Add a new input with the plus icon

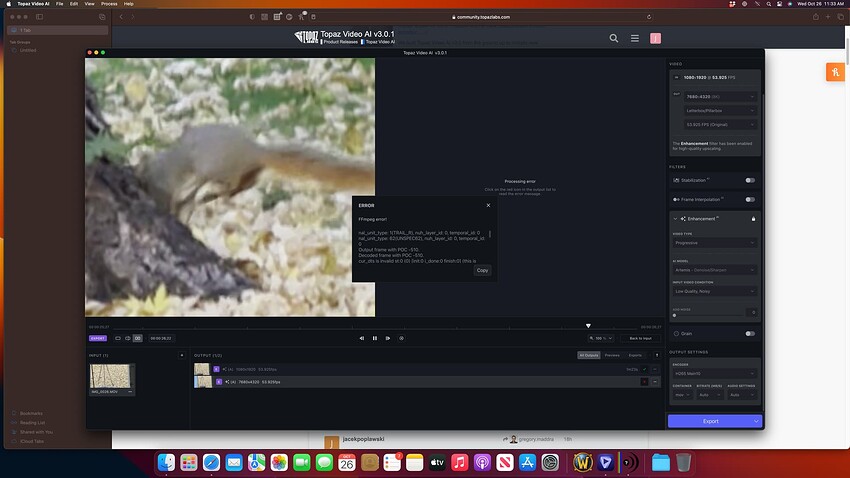(182, 356)
